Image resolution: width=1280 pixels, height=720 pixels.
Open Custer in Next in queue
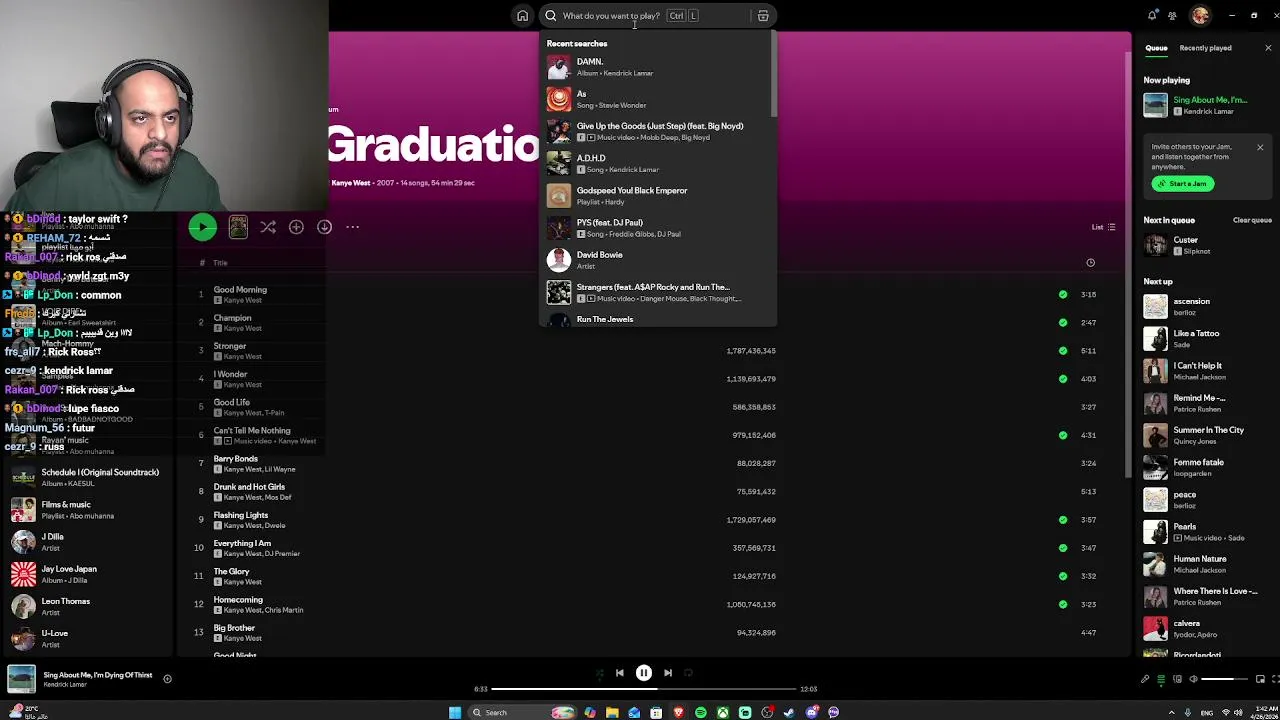[1207, 245]
